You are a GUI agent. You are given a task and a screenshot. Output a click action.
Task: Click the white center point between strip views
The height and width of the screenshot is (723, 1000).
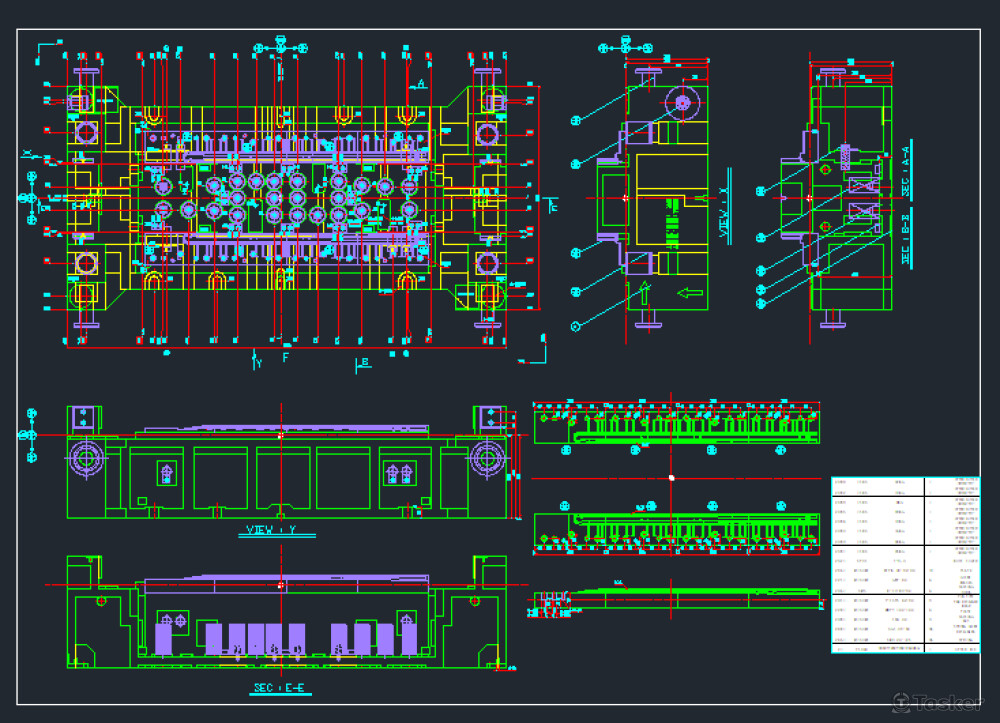[x=671, y=478]
